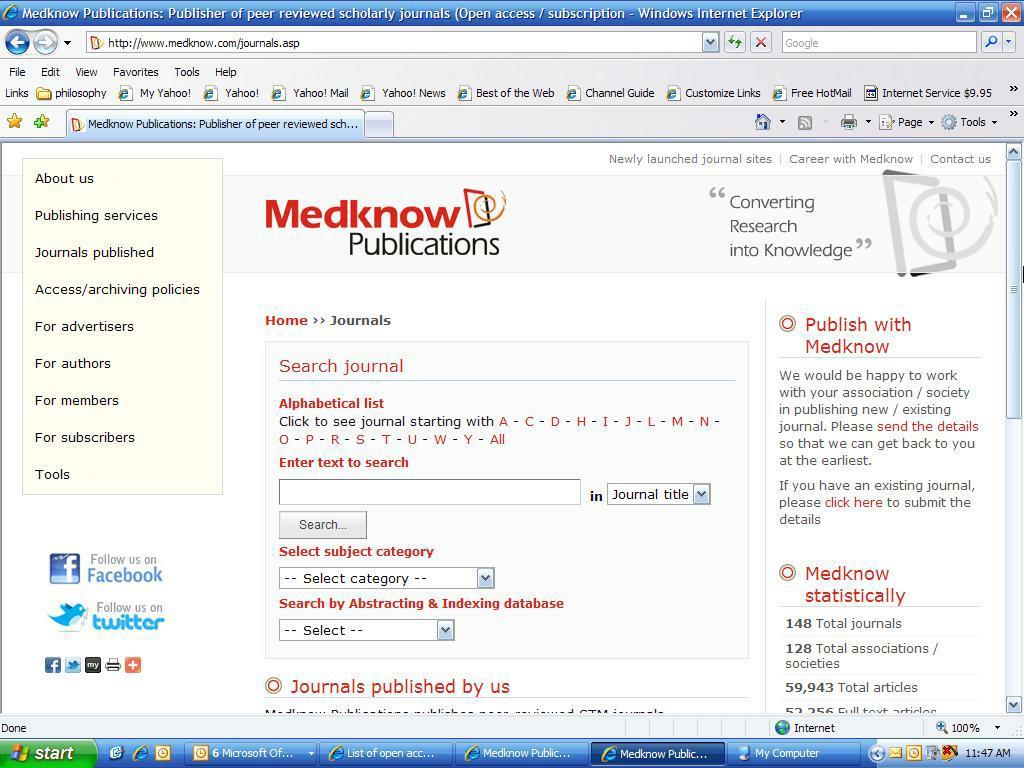Viewport: 1024px width, 768px height.
Task: Open the Help menu
Action: point(226,72)
